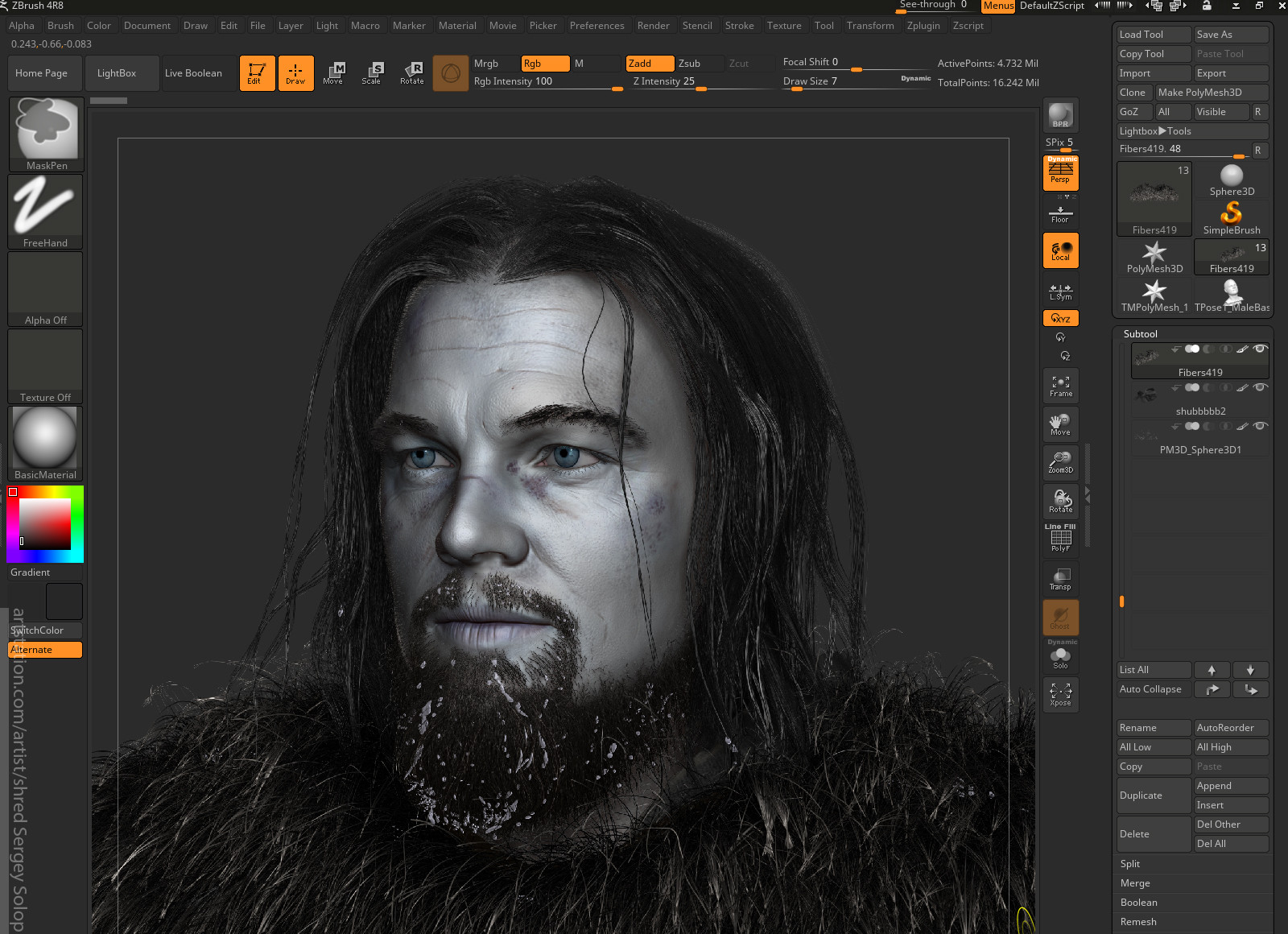The width and height of the screenshot is (1288, 934).
Task: Adjust the Z Intensity slider
Action: pyautogui.click(x=701, y=81)
